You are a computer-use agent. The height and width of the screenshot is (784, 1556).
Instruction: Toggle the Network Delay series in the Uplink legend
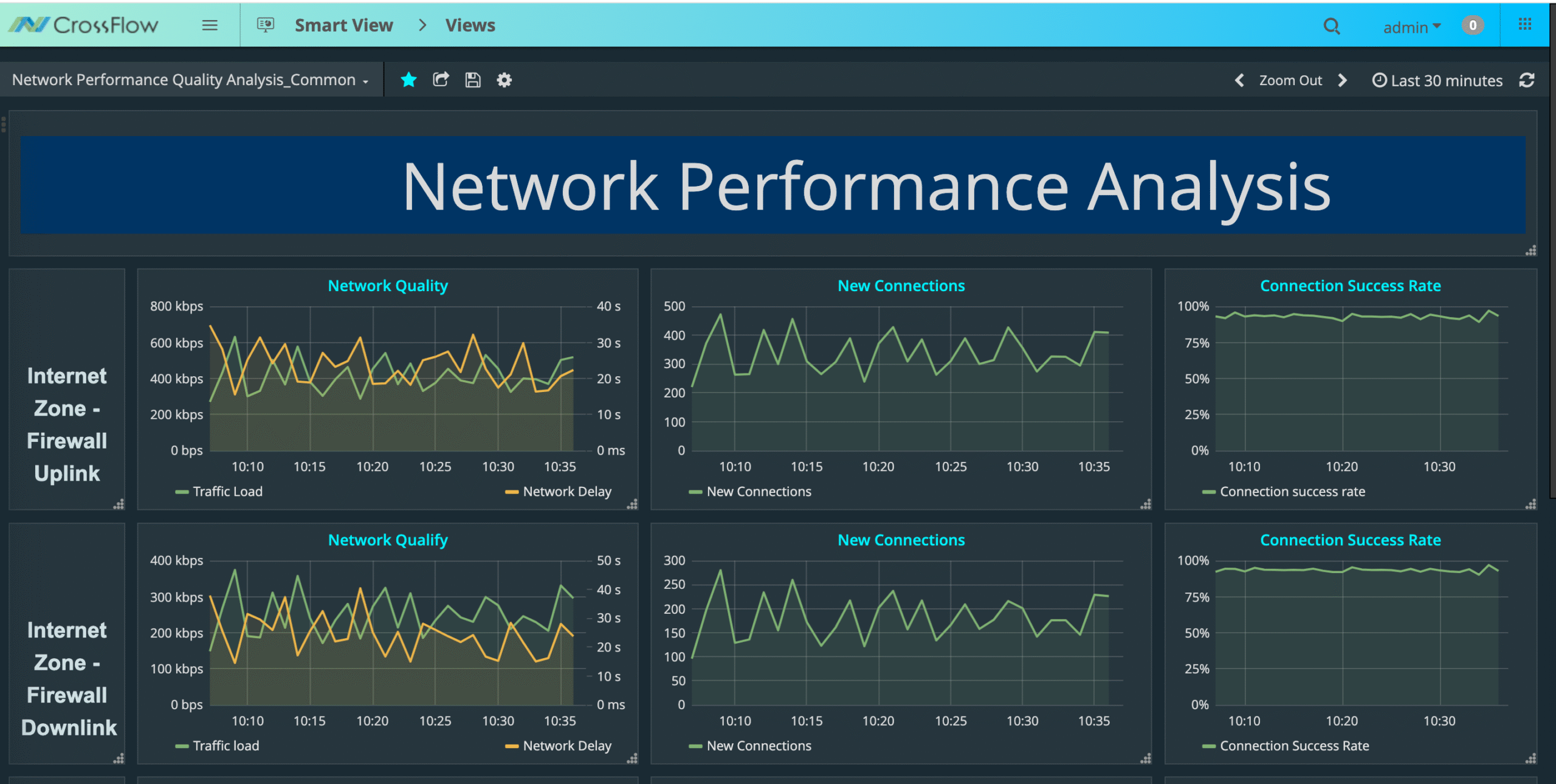[x=566, y=491]
